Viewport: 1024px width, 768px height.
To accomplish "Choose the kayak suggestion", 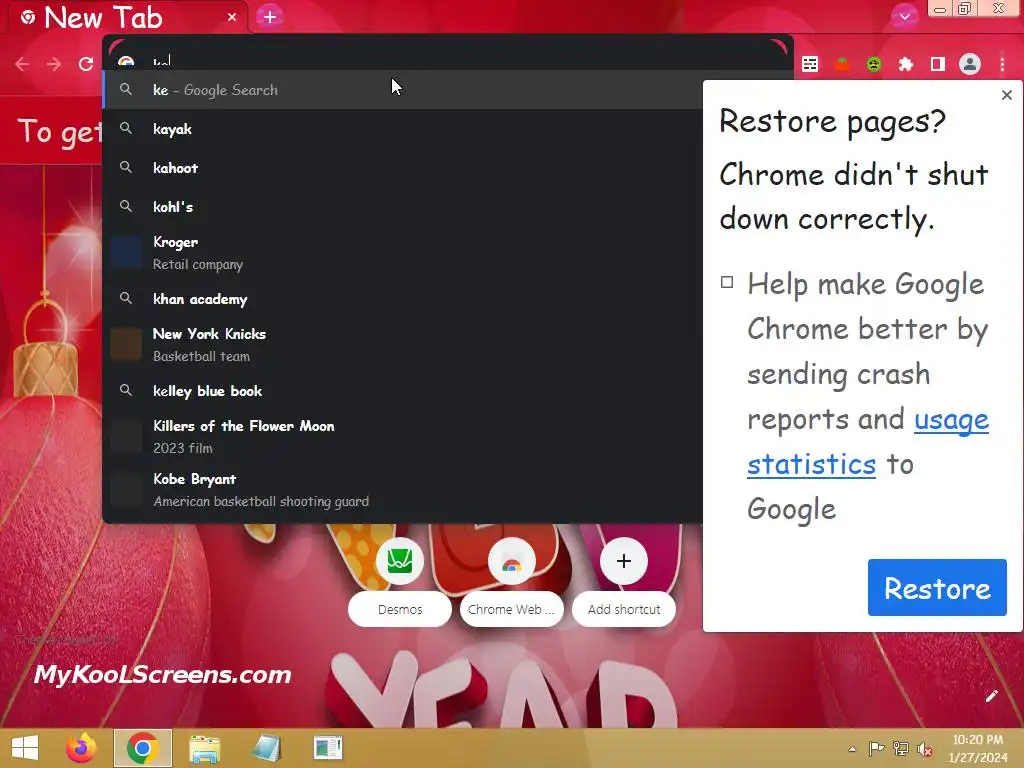I will [x=402, y=129].
